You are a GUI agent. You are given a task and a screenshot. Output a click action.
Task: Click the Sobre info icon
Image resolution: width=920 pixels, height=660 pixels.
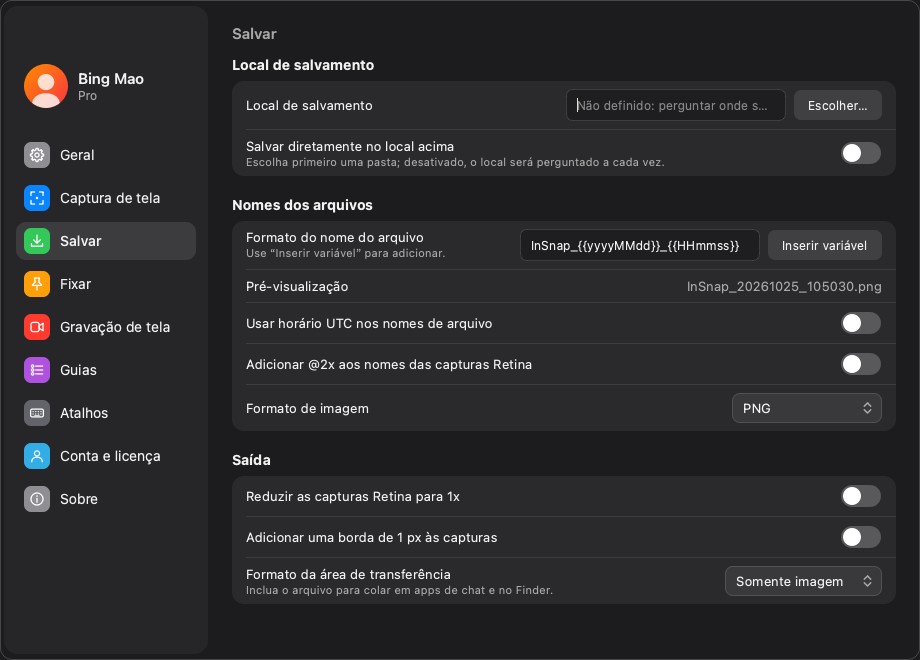[37, 499]
